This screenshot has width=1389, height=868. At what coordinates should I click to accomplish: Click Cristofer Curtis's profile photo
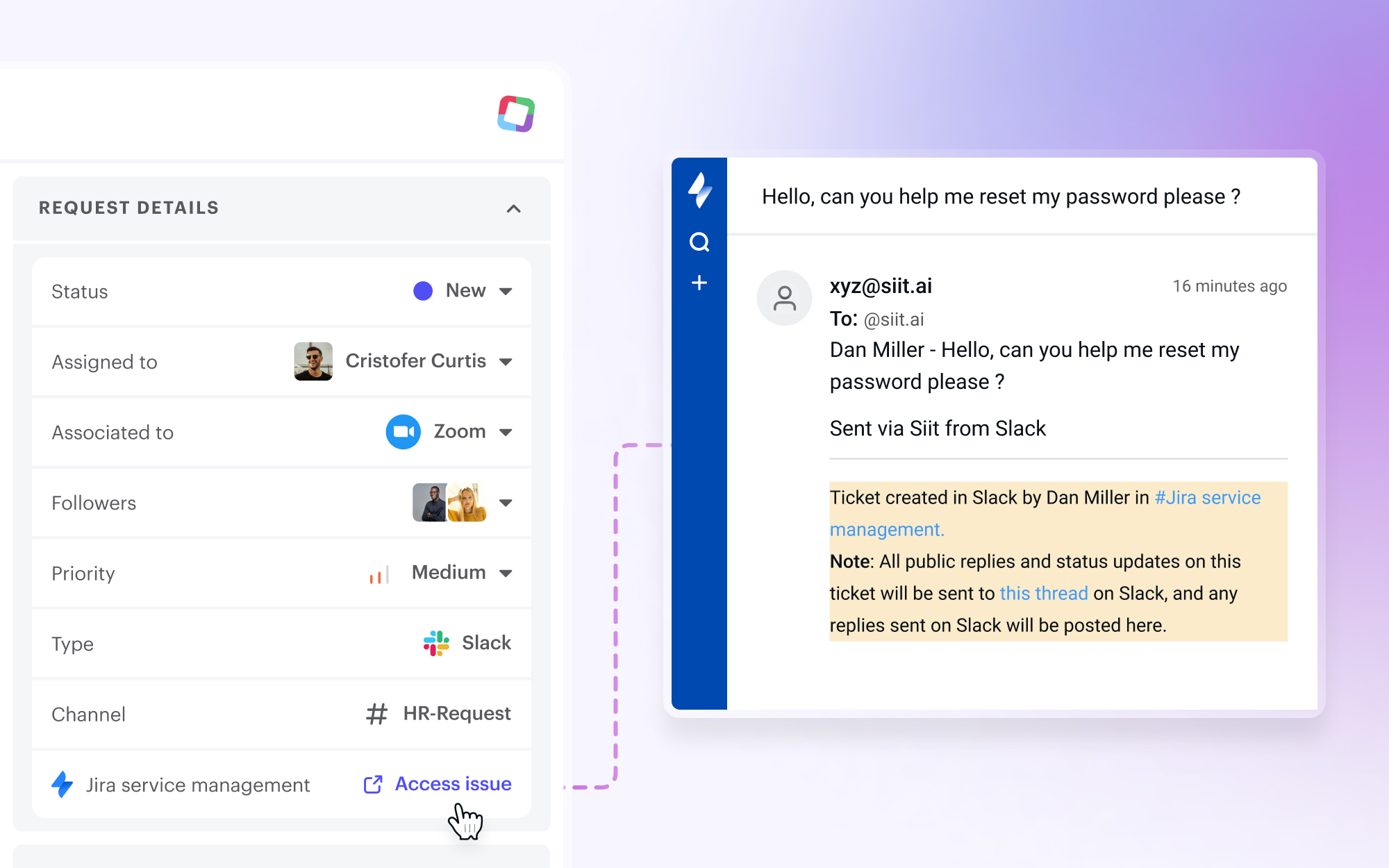pos(313,361)
